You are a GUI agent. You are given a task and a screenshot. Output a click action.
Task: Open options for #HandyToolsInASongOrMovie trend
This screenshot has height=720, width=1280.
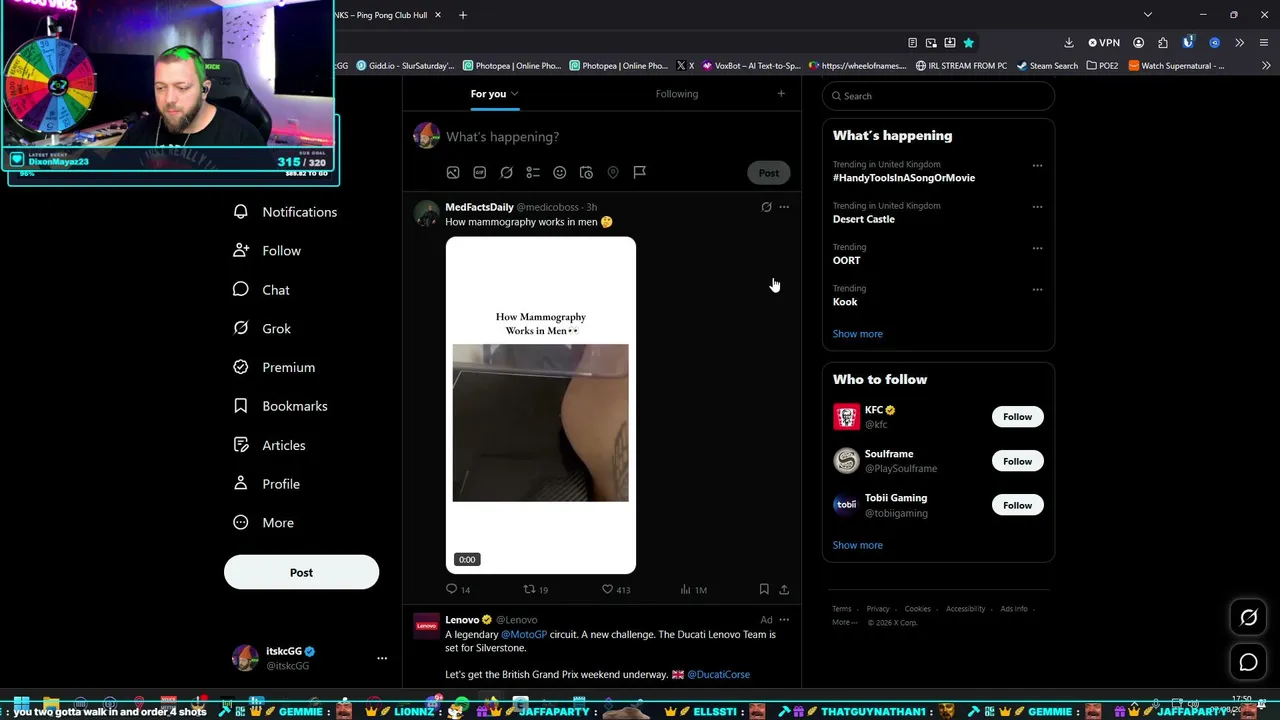click(1037, 166)
